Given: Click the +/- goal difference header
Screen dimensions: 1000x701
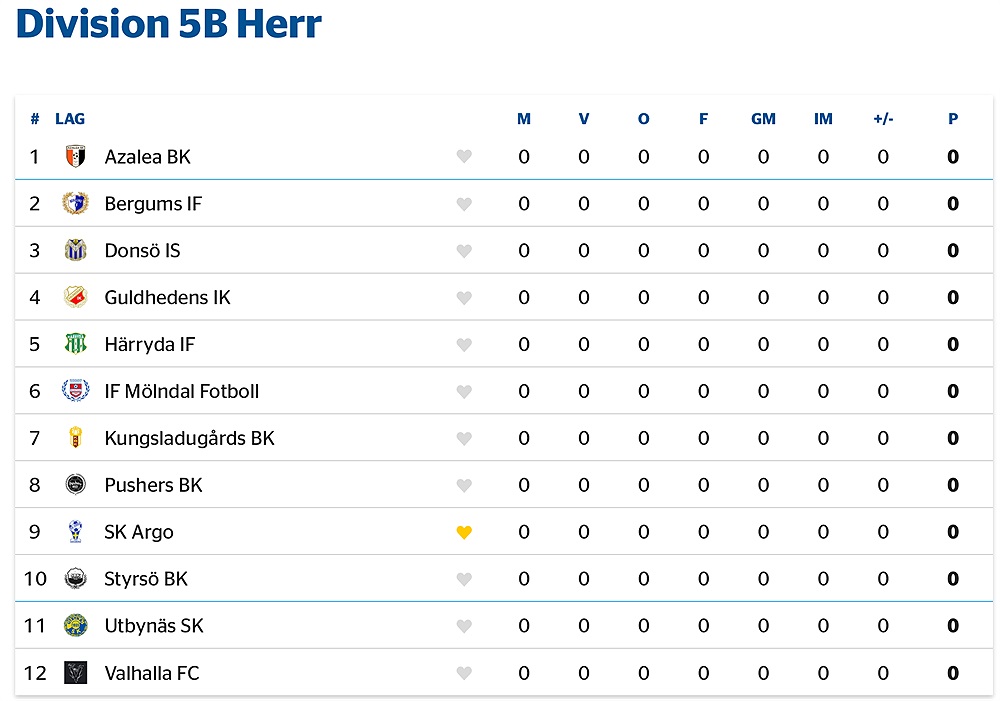Looking at the screenshot, I should coord(883,119).
